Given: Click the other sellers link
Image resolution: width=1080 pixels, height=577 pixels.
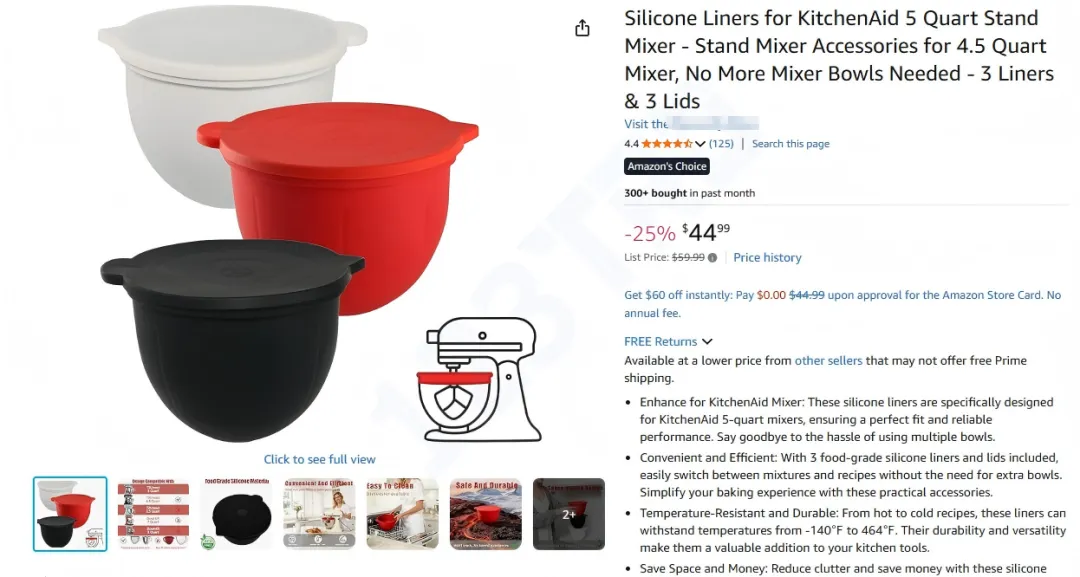Looking at the screenshot, I should 828,361.
